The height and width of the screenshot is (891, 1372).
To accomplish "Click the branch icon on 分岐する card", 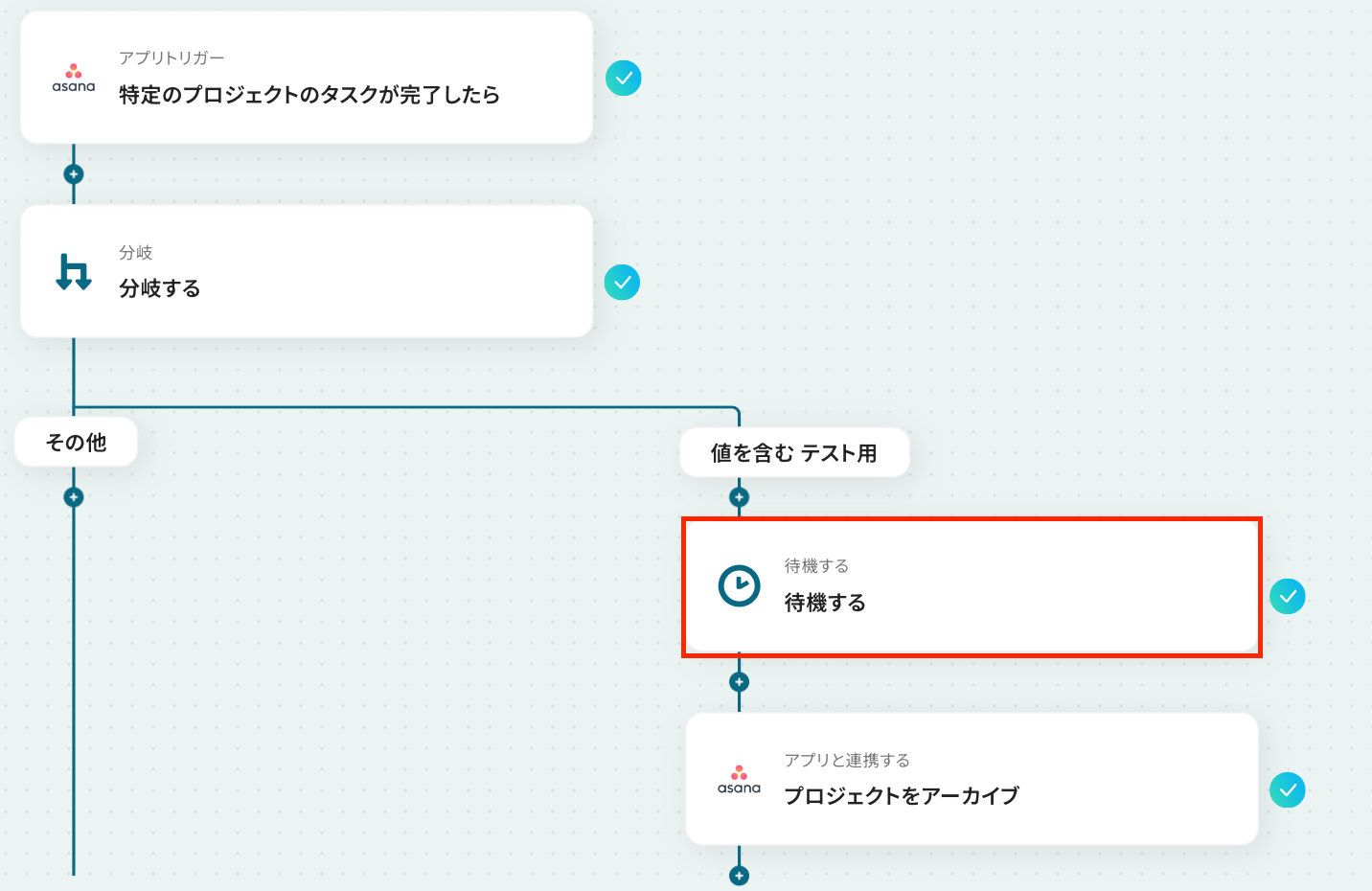I will [74, 272].
